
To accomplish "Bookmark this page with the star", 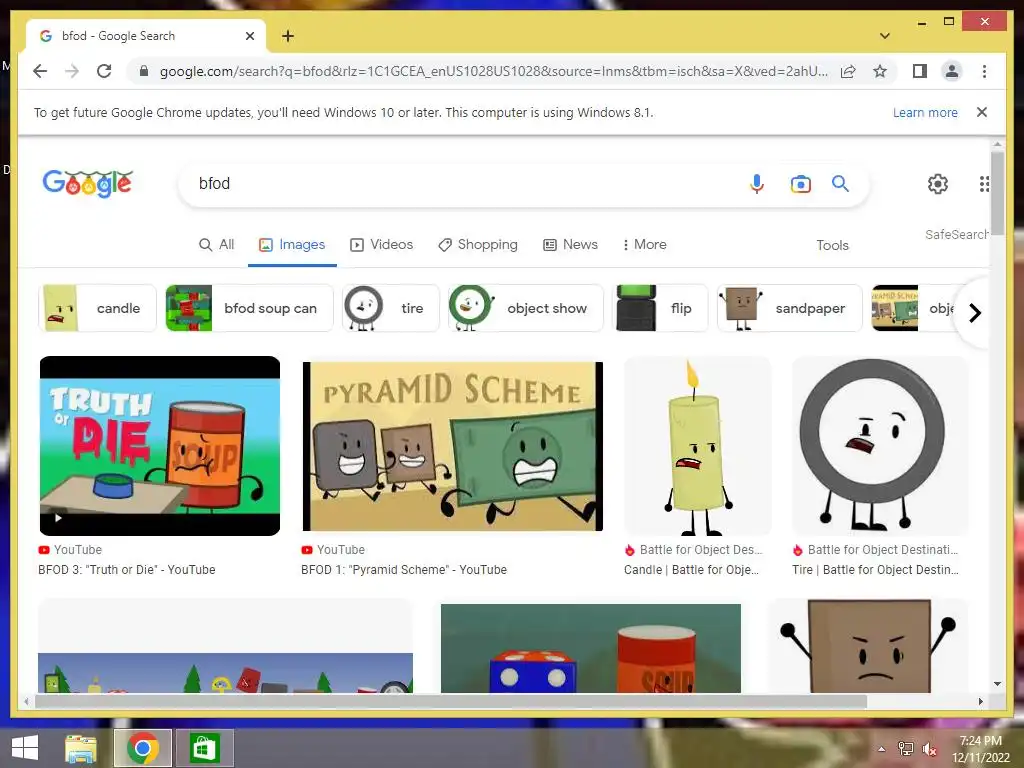I will point(880,71).
